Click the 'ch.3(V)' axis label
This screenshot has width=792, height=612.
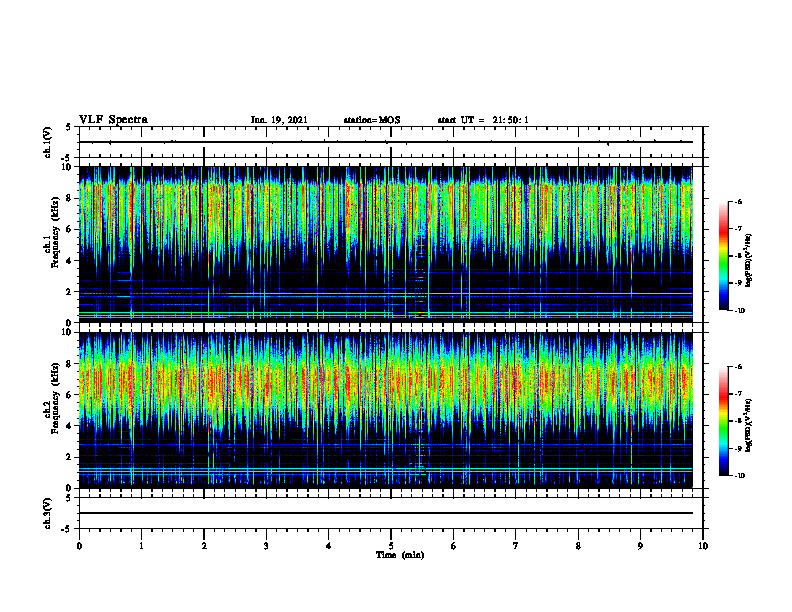47,513
